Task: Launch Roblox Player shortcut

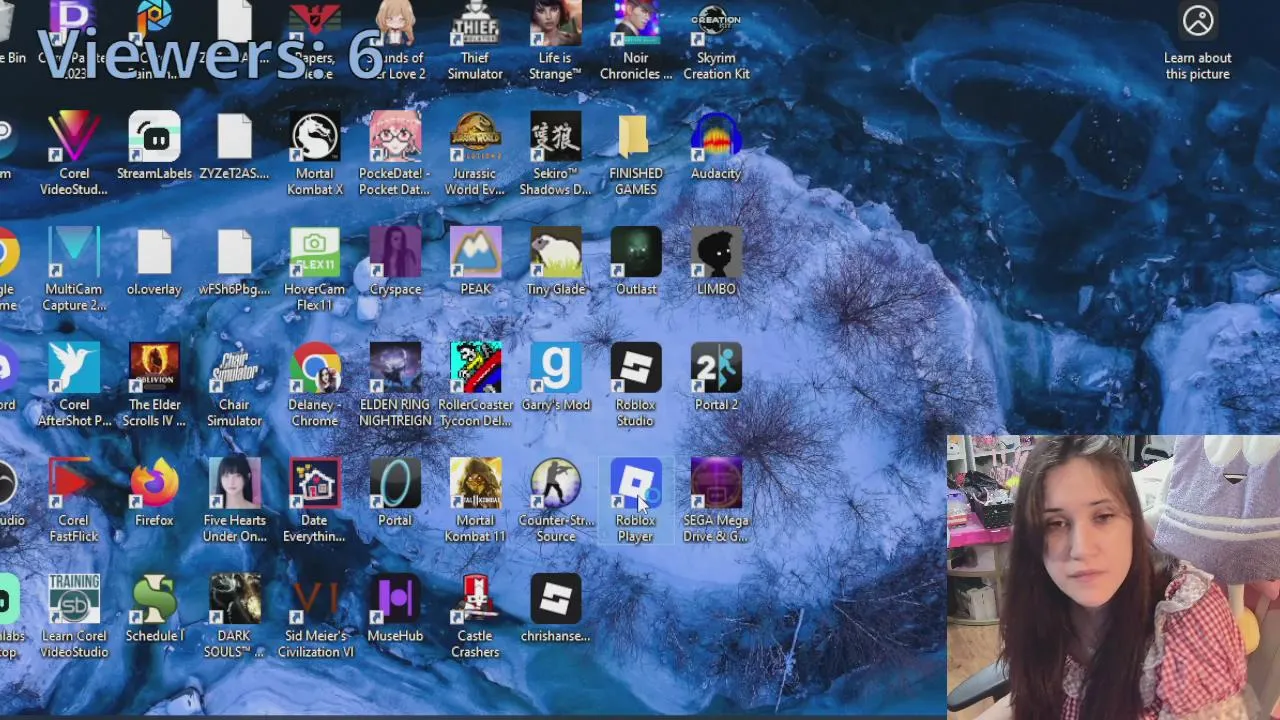Action: click(636, 500)
